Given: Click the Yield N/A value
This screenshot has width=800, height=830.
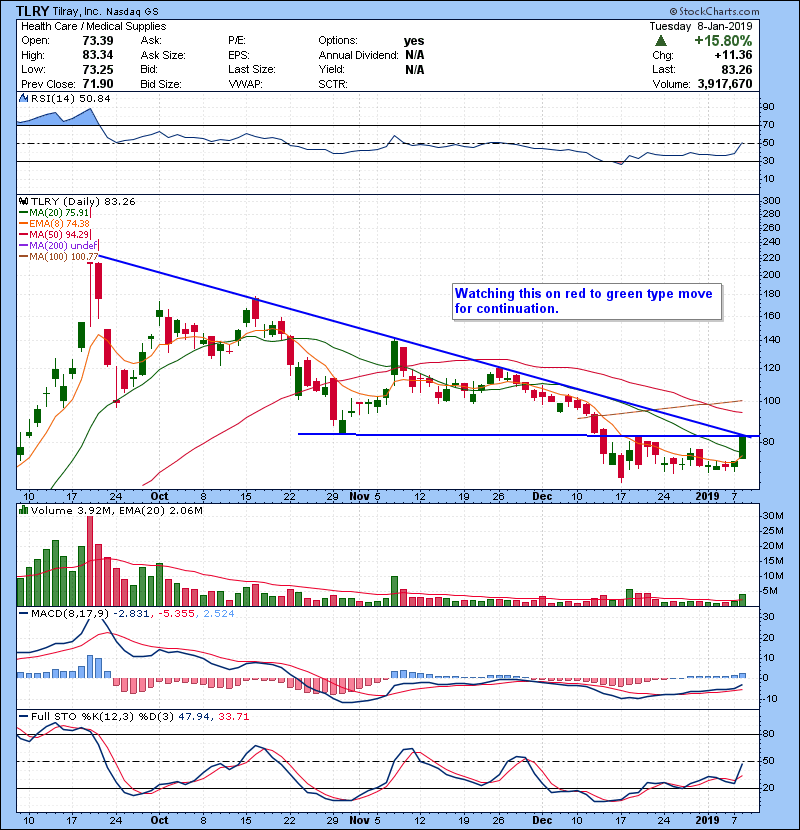Looking at the screenshot, I should (415, 69).
